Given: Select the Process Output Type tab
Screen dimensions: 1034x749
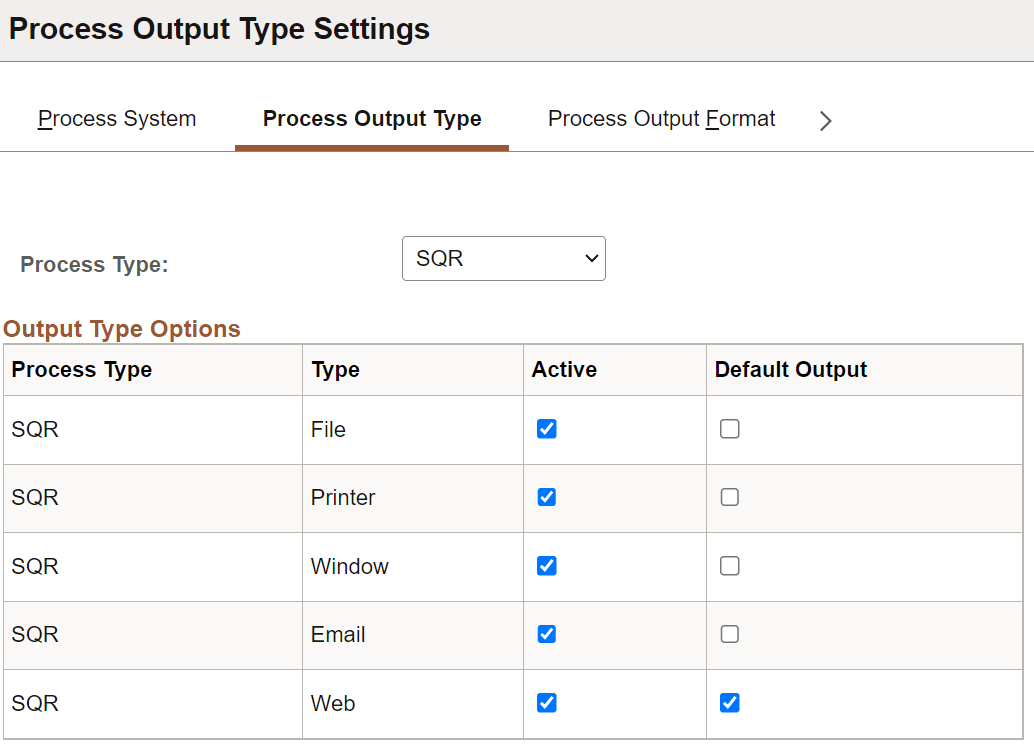Looking at the screenshot, I should pos(371,118).
